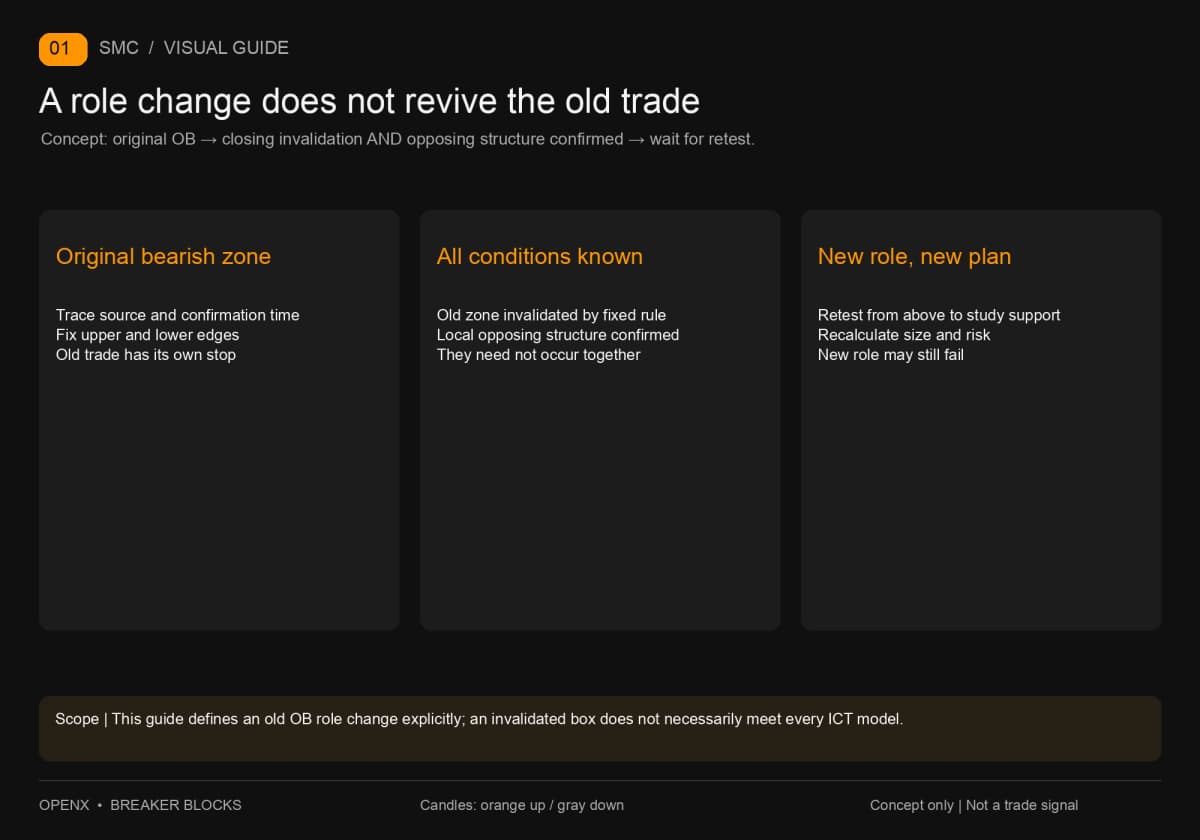This screenshot has height=840, width=1200.
Task: Click the "Recalculate size and risk" line
Action: (x=904, y=335)
